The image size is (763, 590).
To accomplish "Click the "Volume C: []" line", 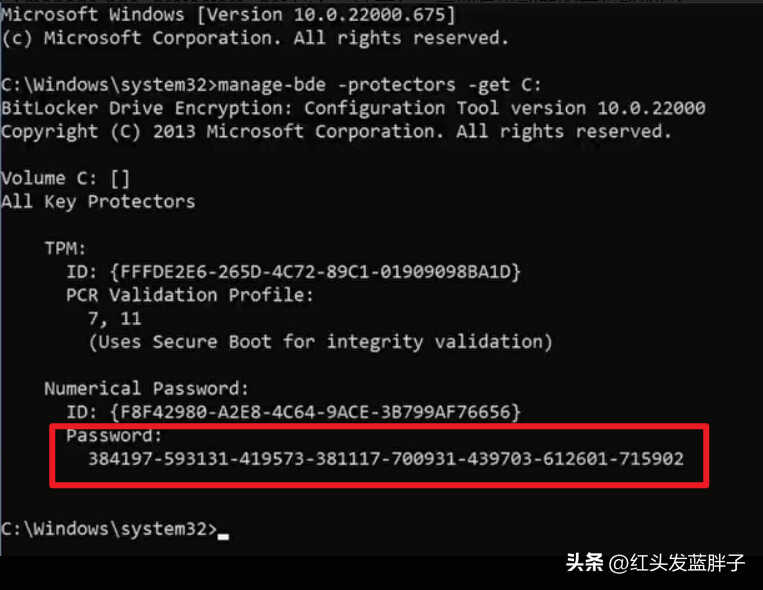I will [x=66, y=178].
